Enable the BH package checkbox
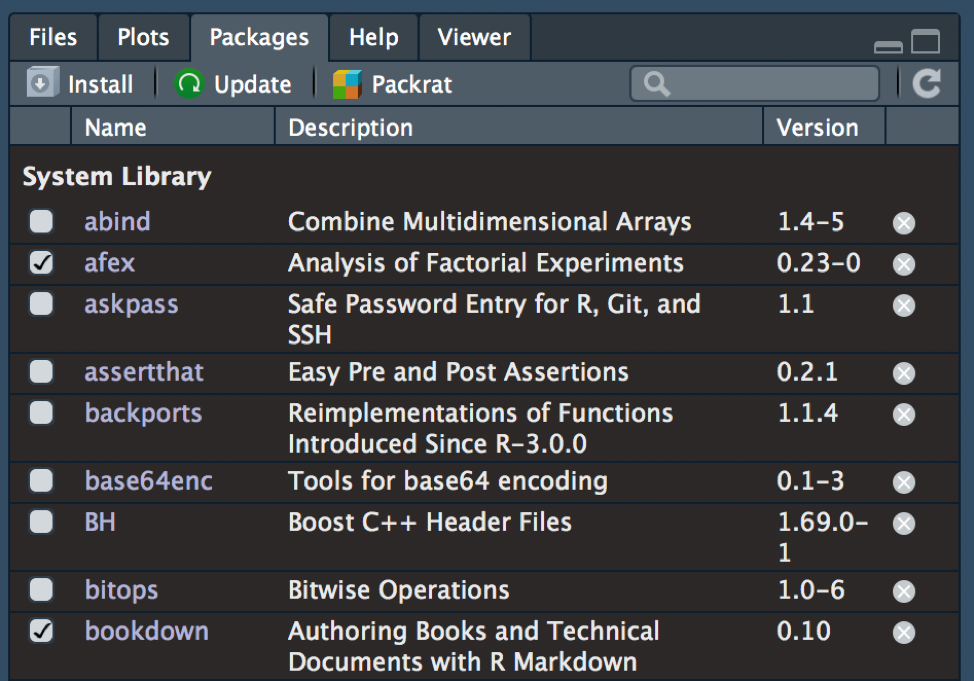 tap(41, 522)
